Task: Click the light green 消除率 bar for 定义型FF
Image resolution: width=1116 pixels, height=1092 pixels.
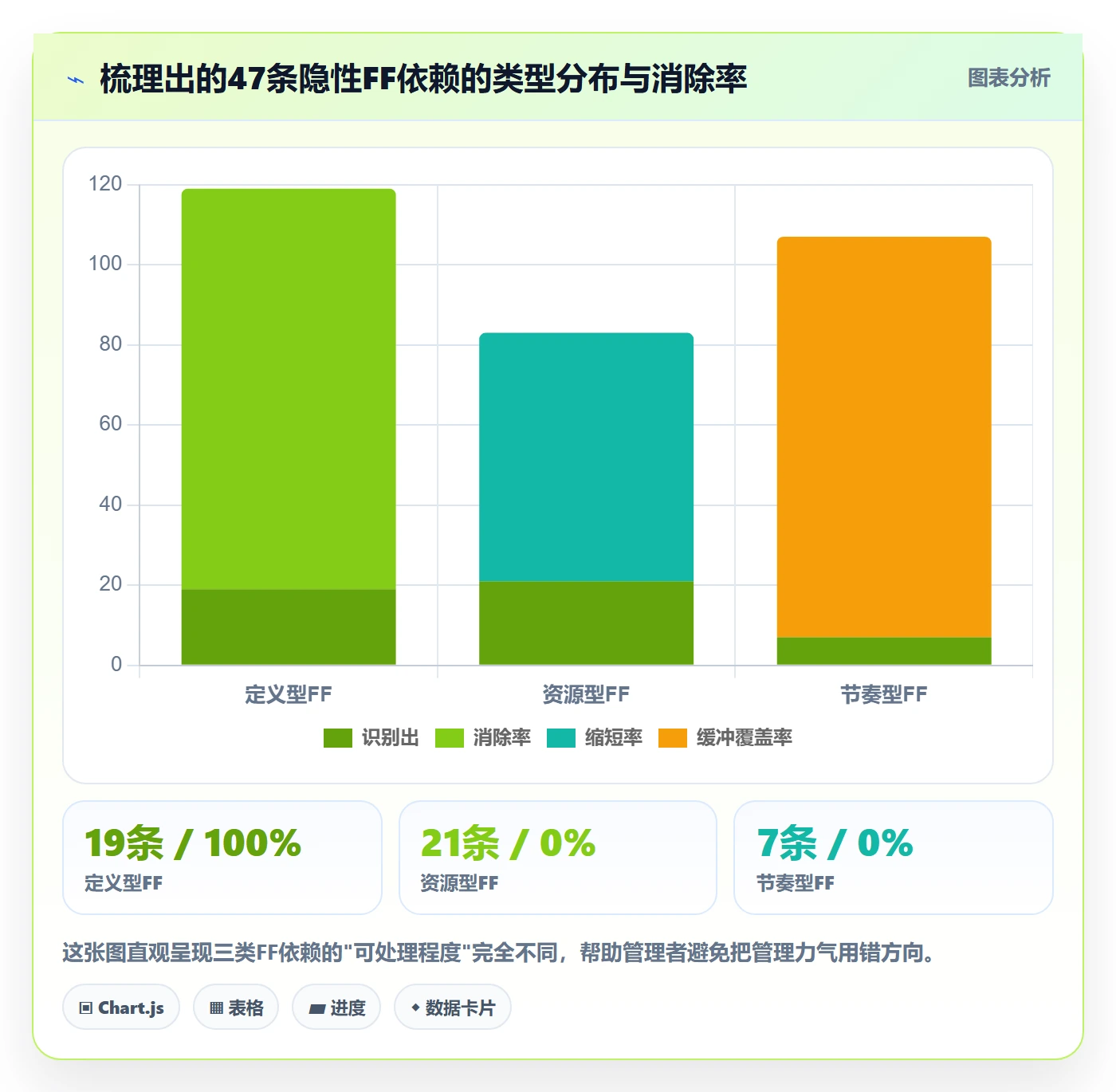Action: 289,389
